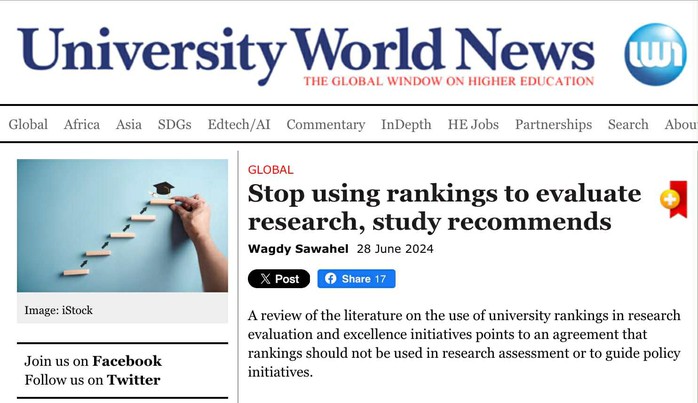Navigate to the Commentary section
The width and height of the screenshot is (698, 403).
pyautogui.click(x=325, y=125)
